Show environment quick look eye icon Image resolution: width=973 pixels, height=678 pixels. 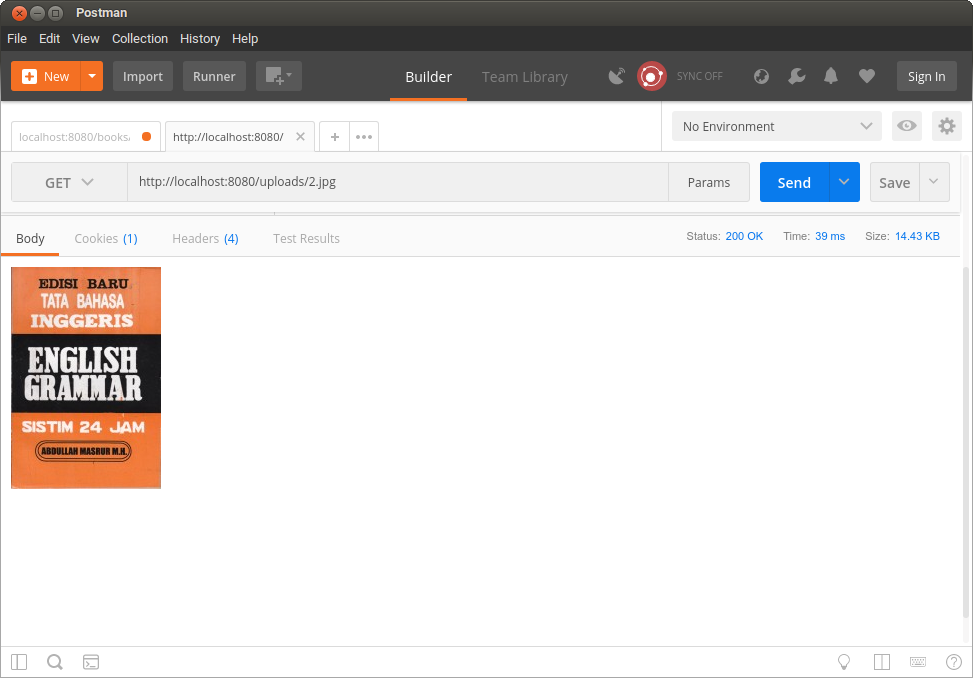tap(907, 126)
